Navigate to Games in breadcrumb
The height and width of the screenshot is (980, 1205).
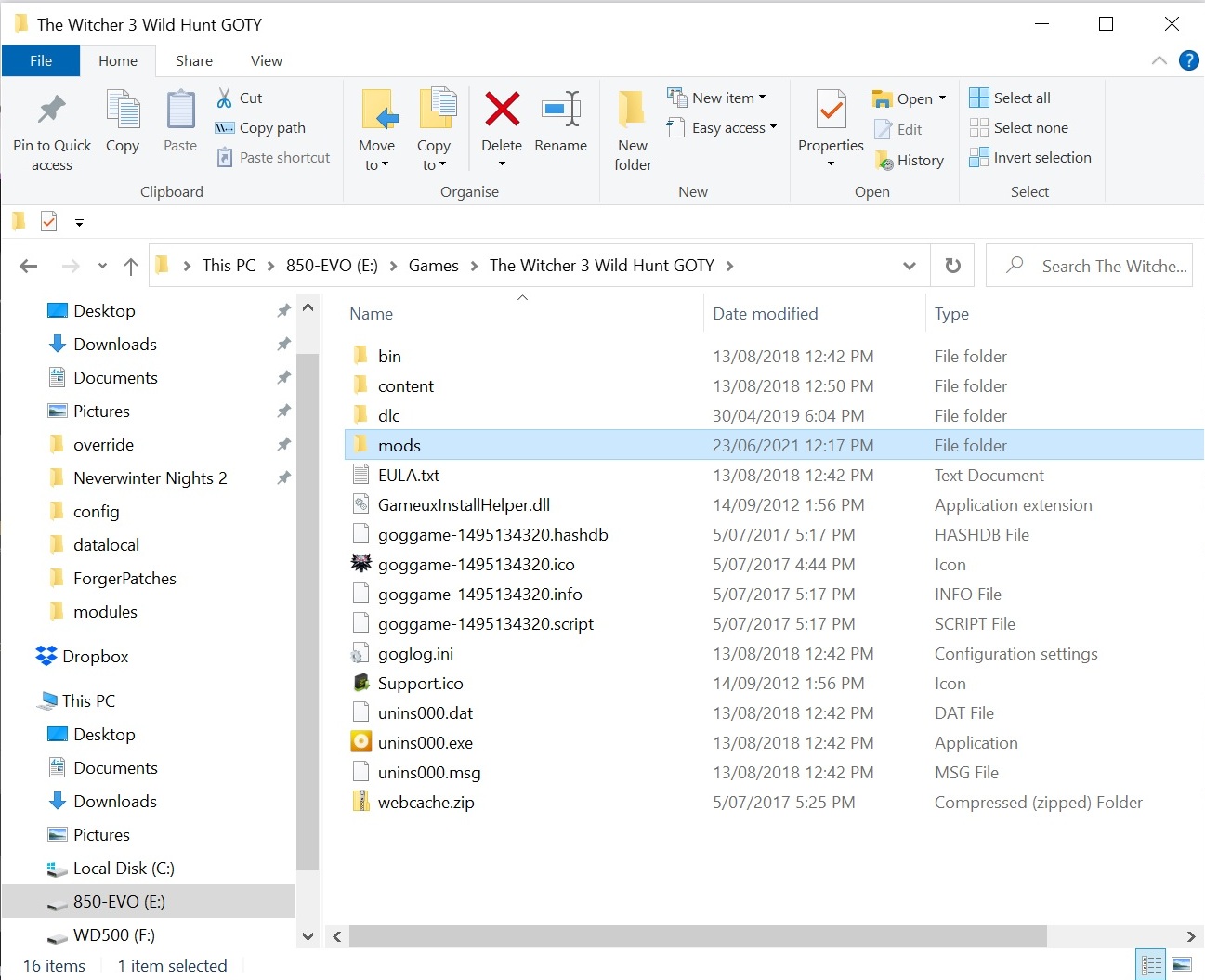coord(434,266)
